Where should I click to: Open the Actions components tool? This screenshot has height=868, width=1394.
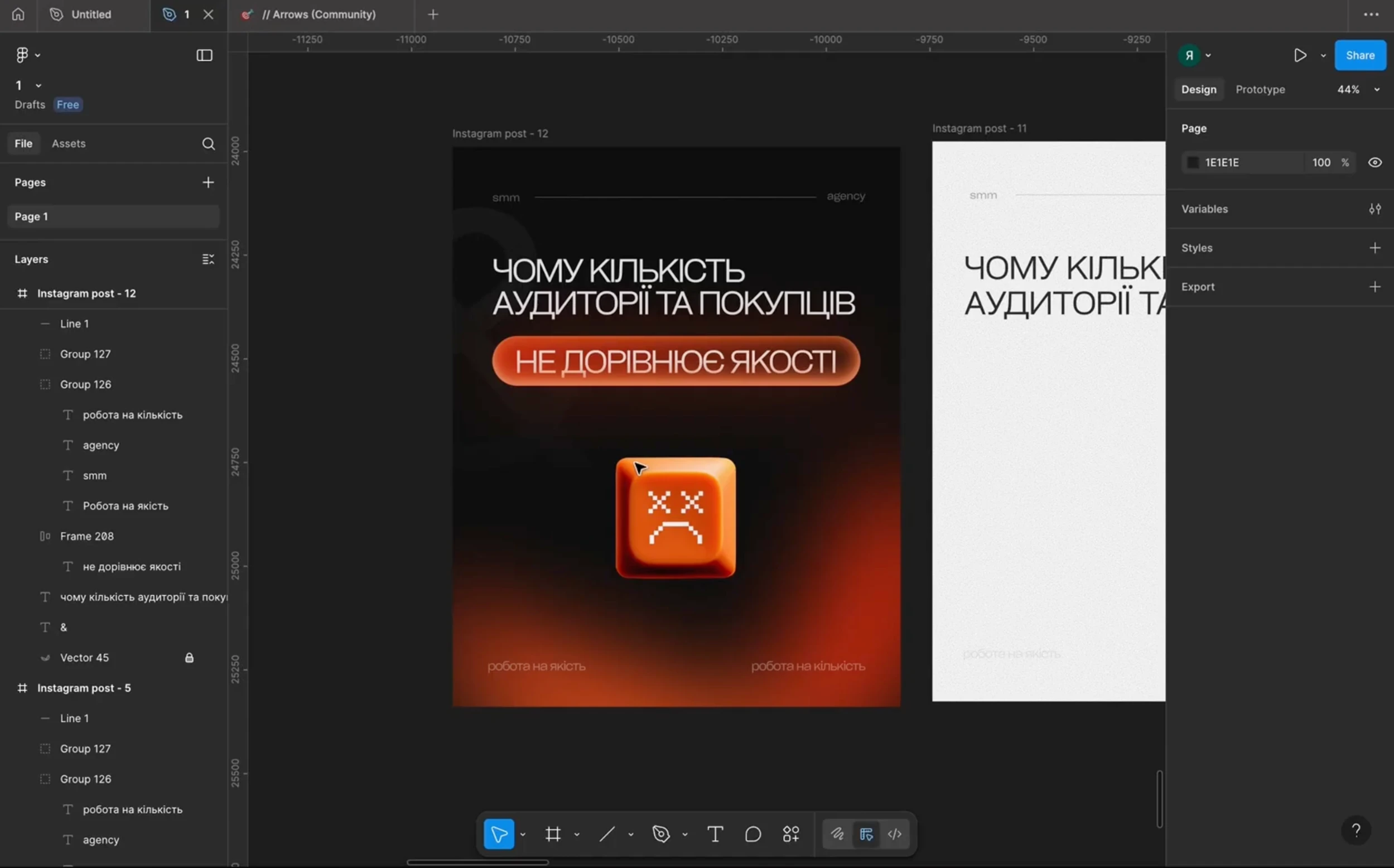tap(791, 834)
